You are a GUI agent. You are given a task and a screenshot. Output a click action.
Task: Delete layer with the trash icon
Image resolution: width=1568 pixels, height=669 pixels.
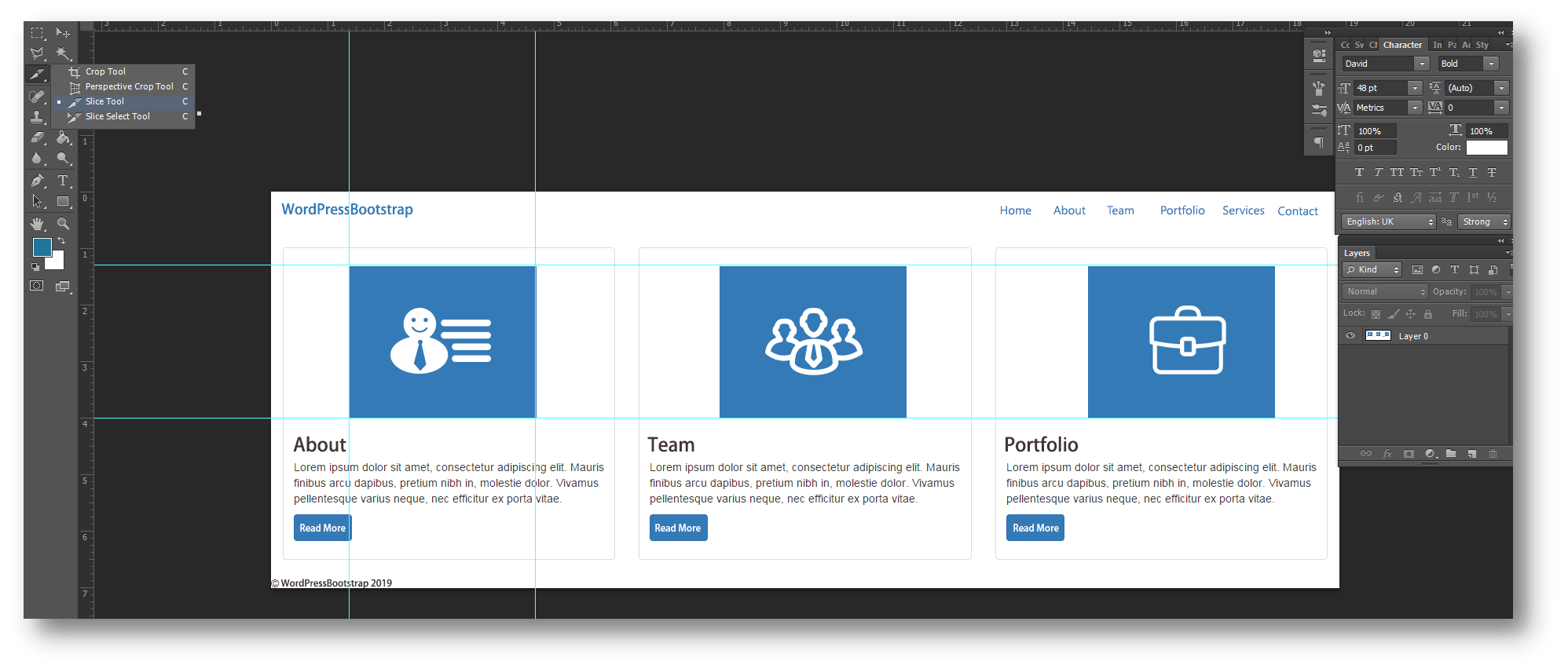pos(1493,454)
